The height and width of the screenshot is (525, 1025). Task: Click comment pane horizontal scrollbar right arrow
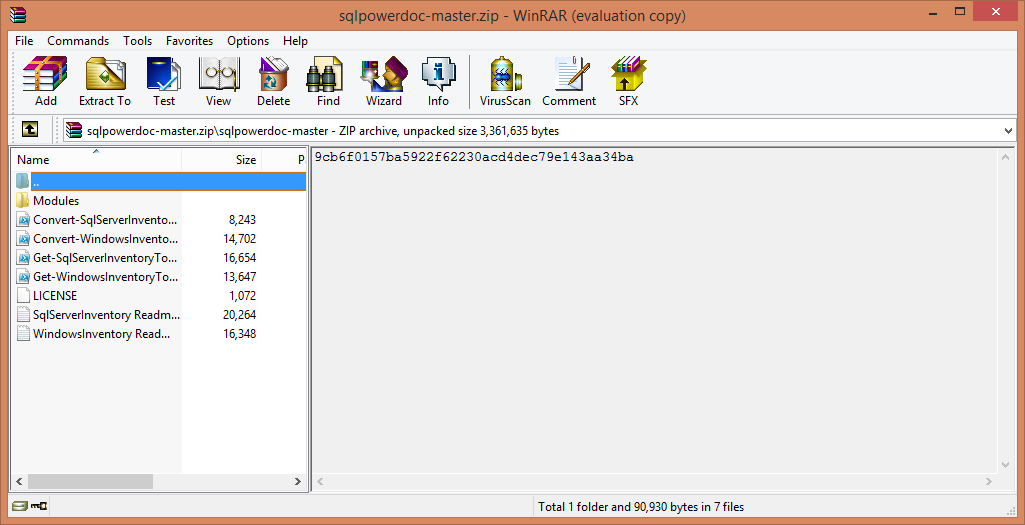(x=990, y=481)
